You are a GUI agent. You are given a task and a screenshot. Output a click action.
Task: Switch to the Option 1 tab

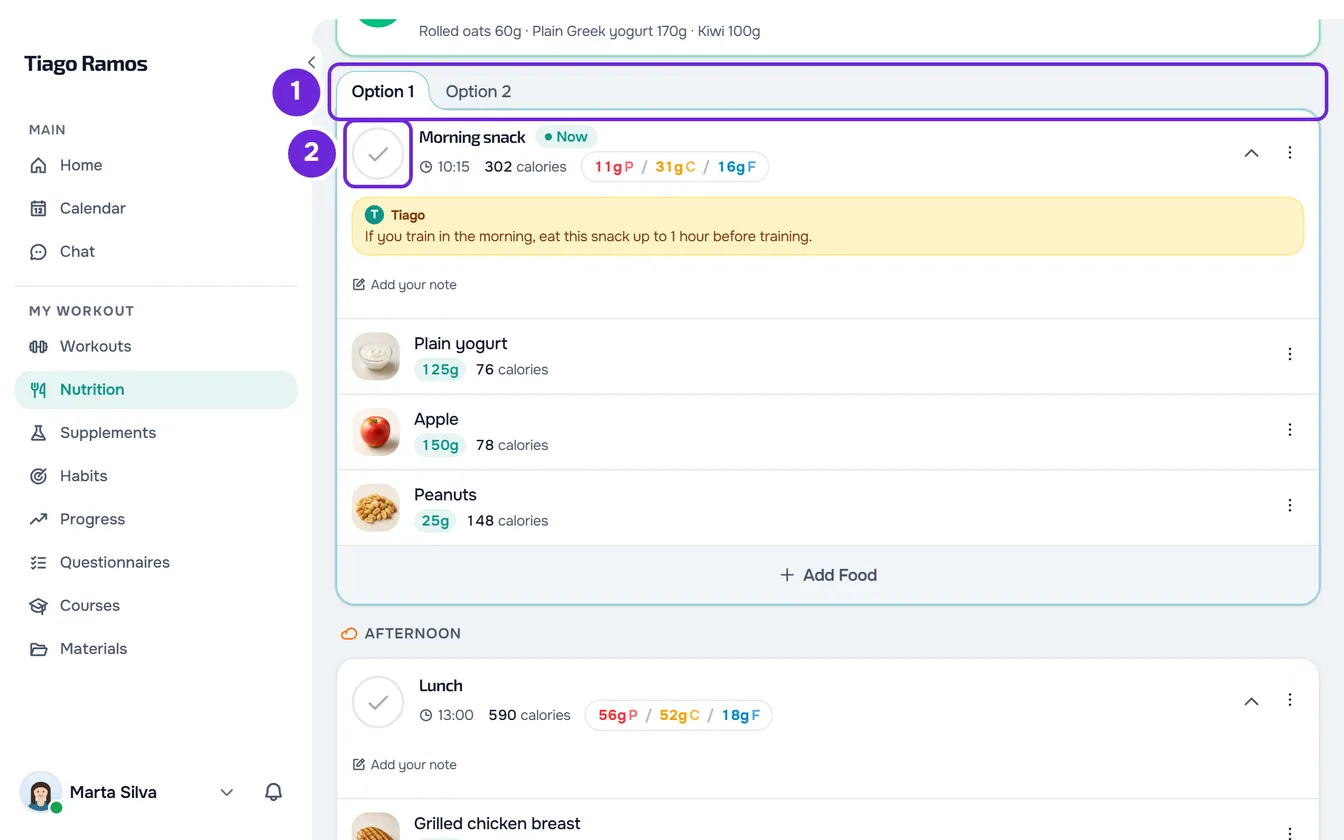tap(383, 91)
